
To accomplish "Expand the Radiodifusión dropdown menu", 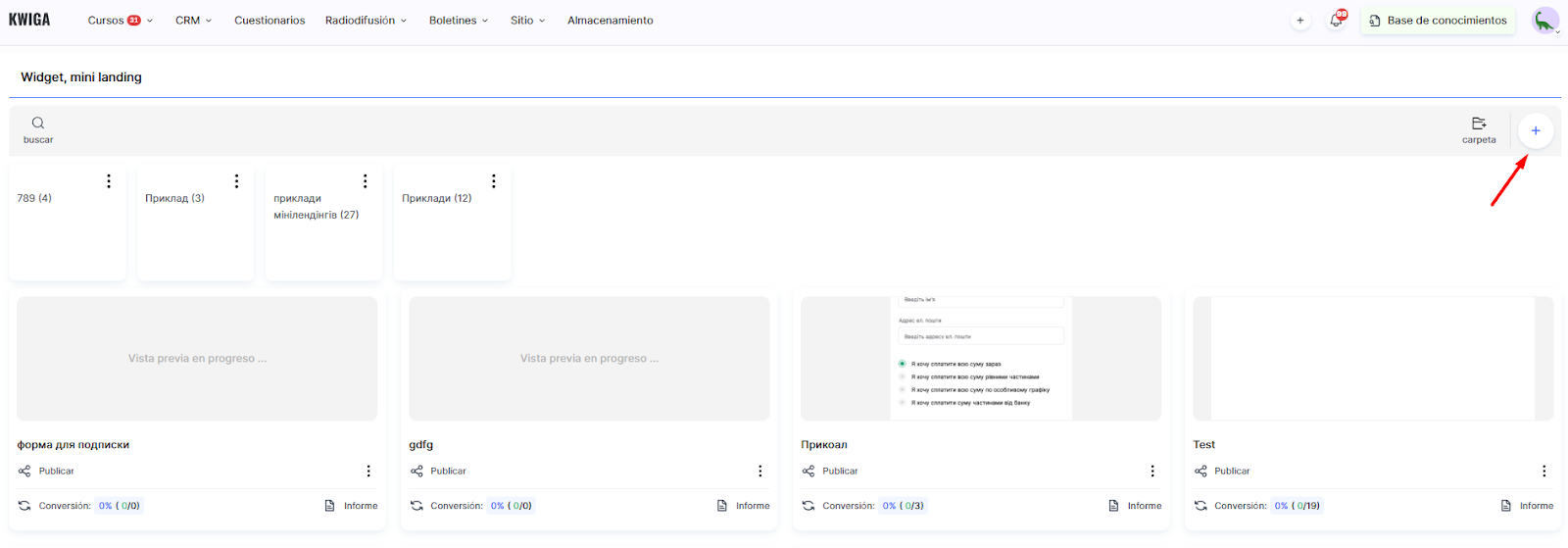I will 366,21.
